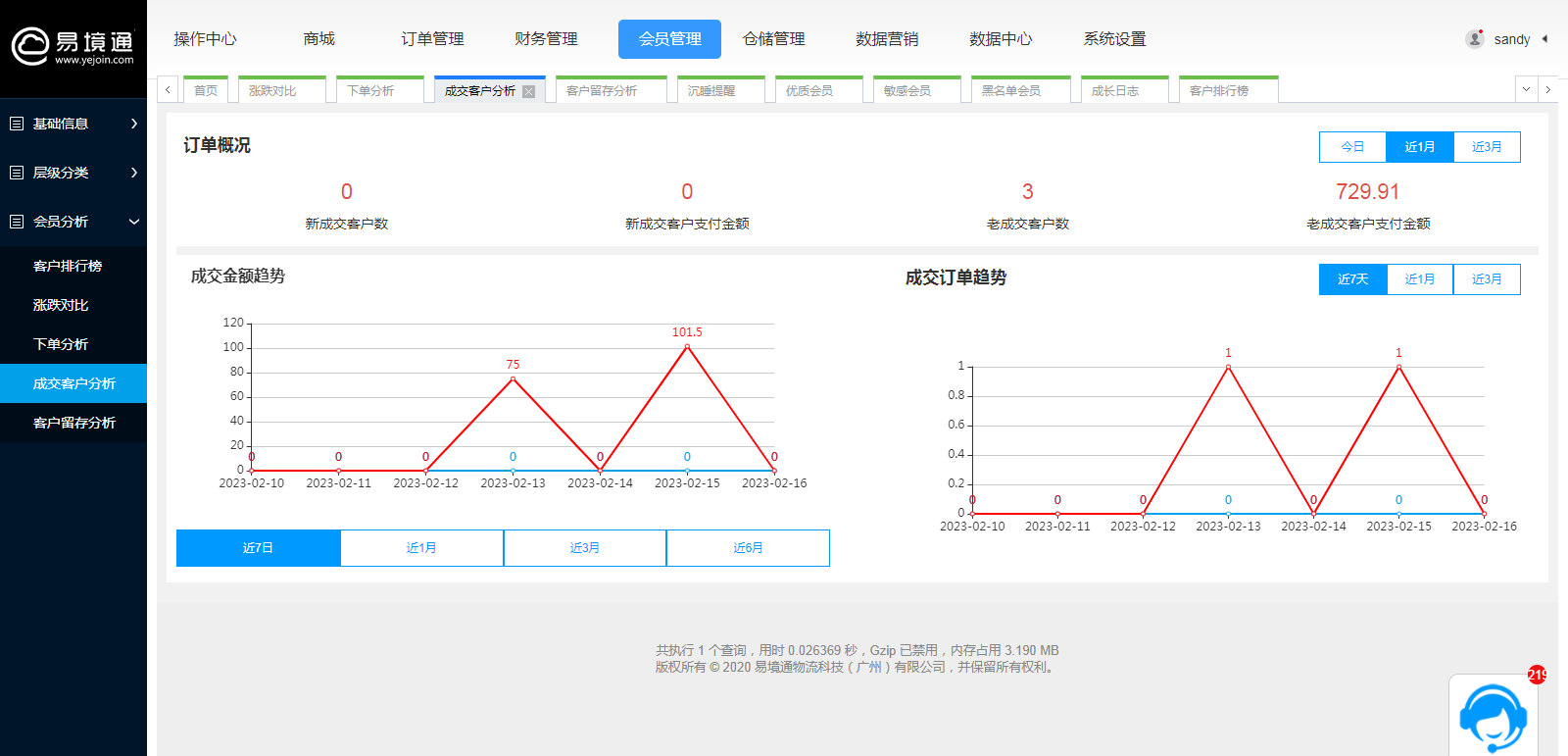Click the 2023-02-15 peak on order chart
This screenshot has height=756, width=1568.
pyautogui.click(x=1398, y=367)
